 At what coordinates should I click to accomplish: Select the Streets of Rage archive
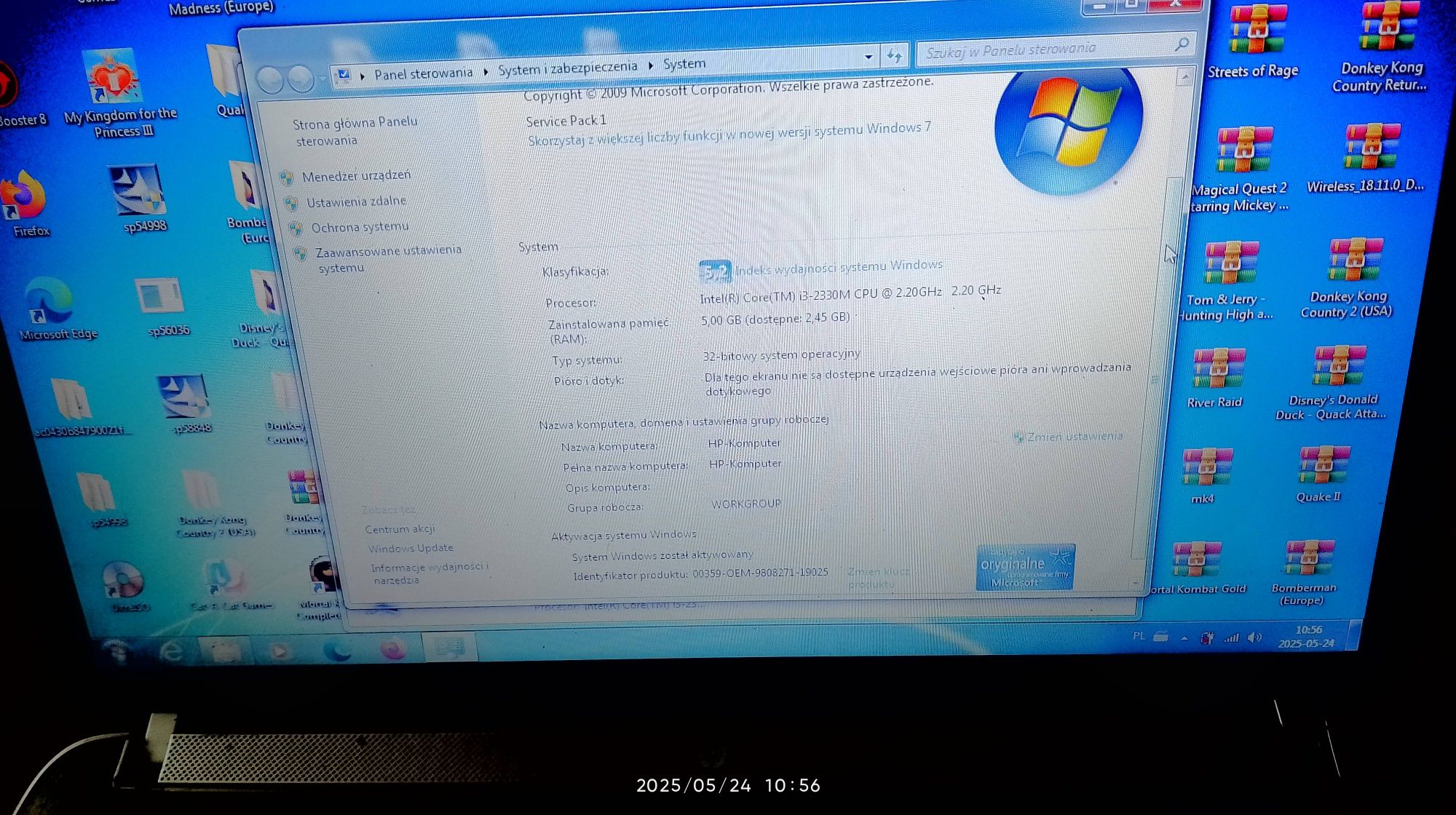[x=1254, y=41]
